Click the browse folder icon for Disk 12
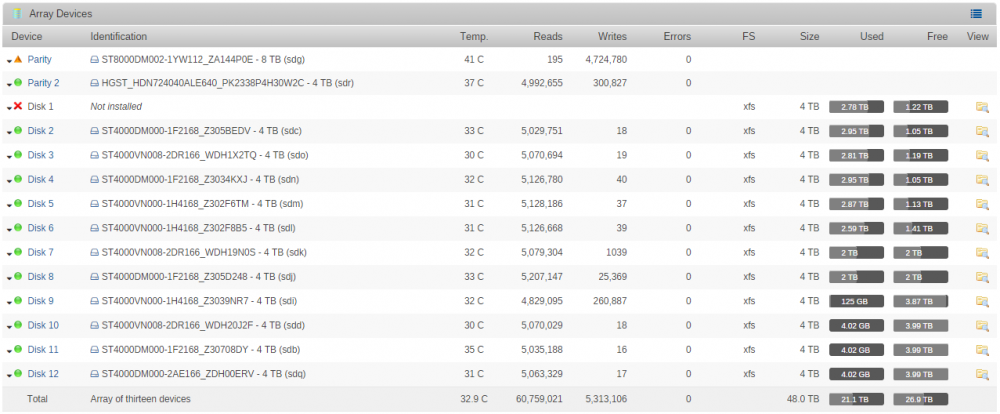Viewport: 1000px width, 414px height. pyautogui.click(x=982, y=374)
